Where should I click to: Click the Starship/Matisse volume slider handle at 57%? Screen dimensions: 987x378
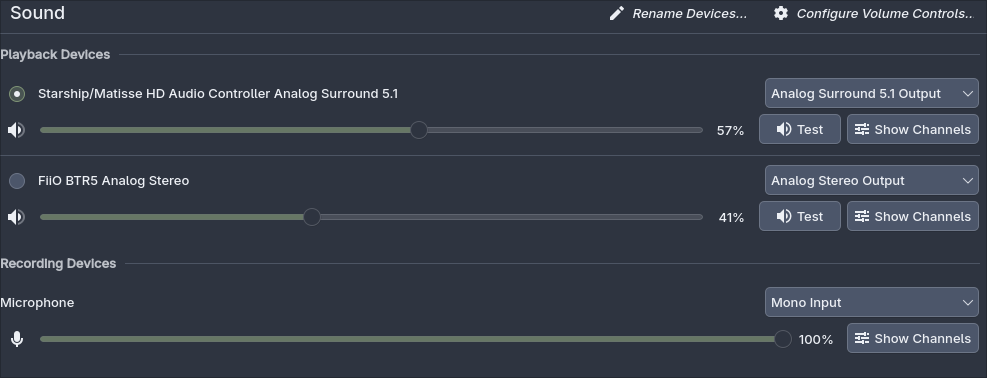(419, 130)
